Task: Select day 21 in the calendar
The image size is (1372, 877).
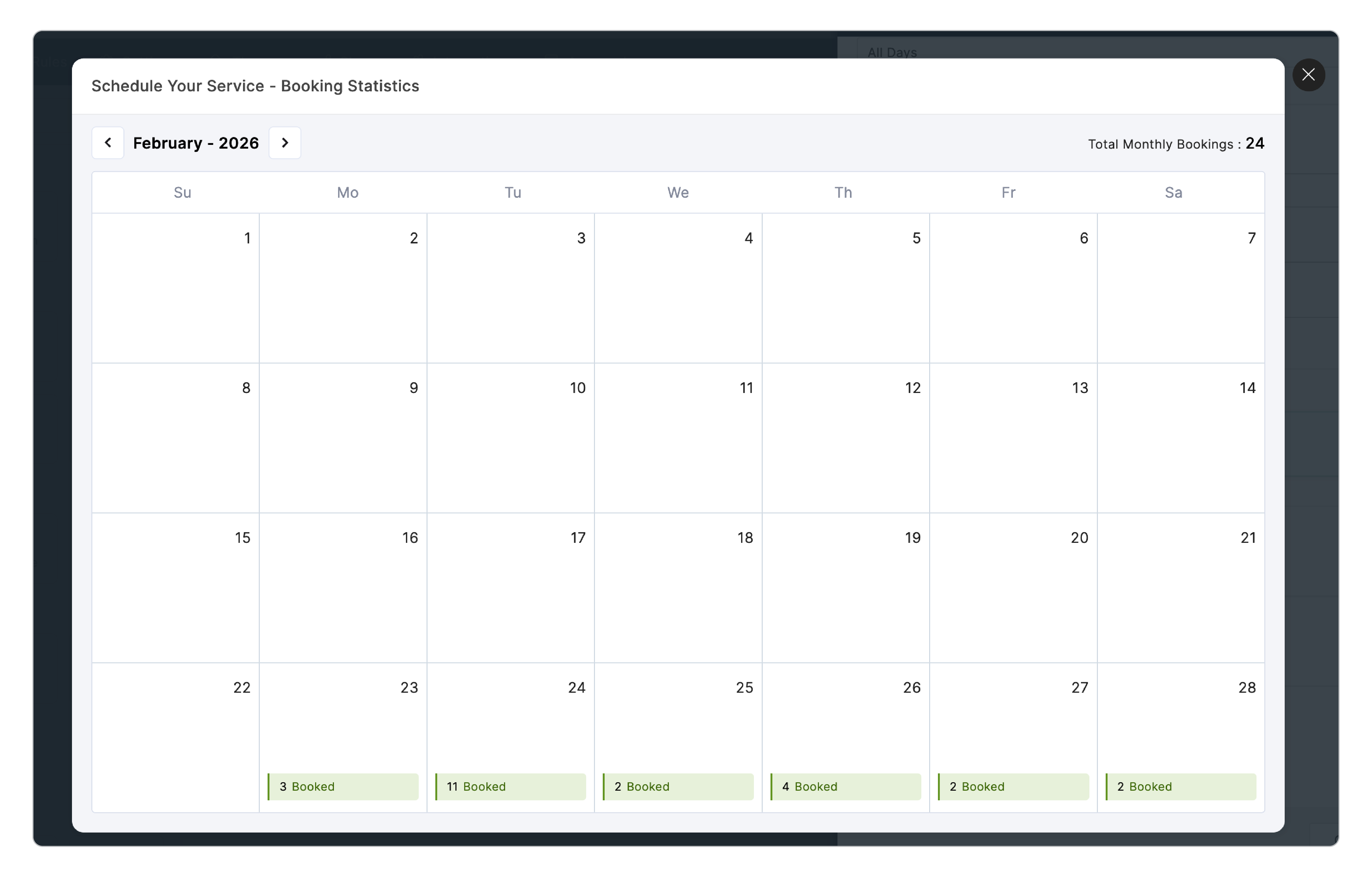Action: click(x=1180, y=588)
